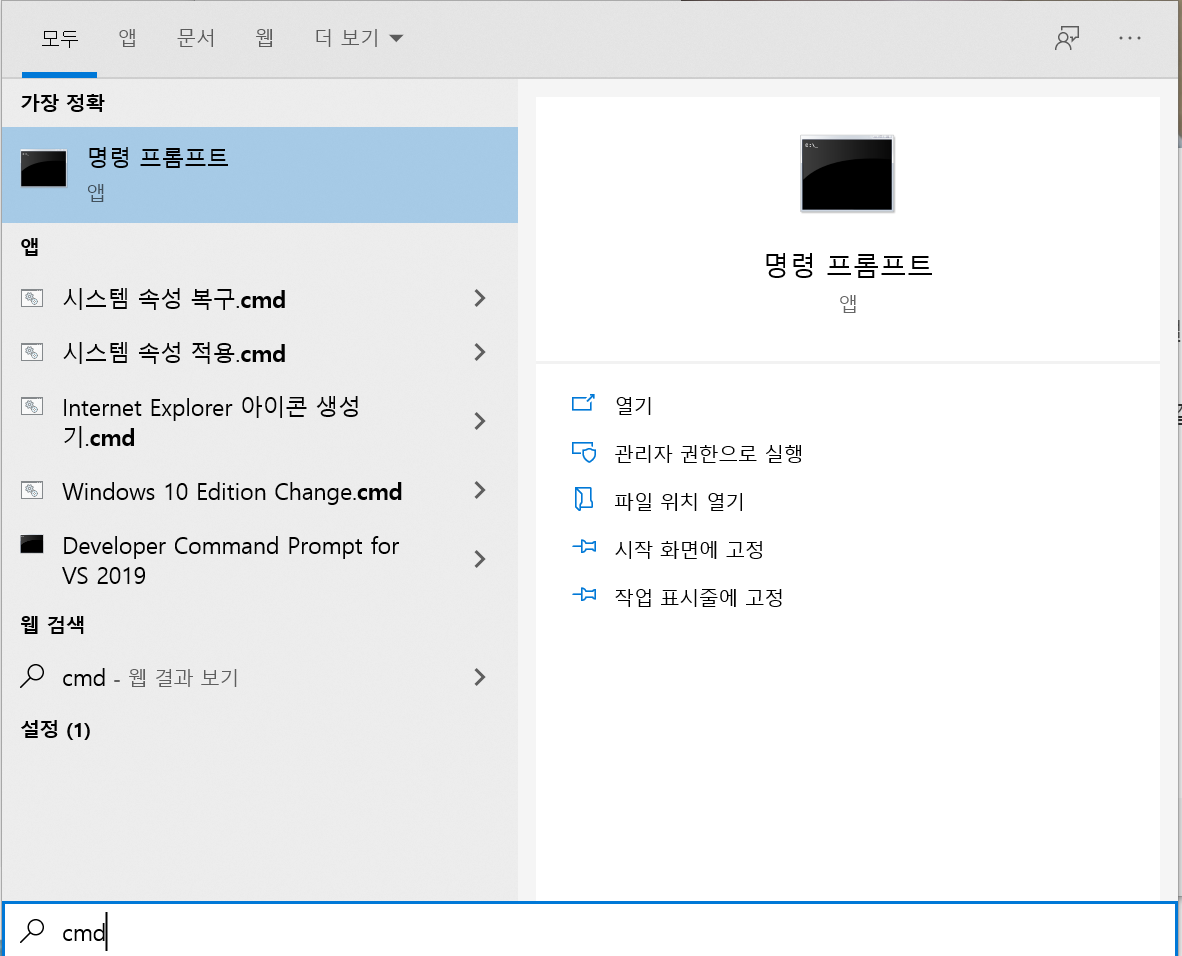
Task: Click the search box containing cmd
Action: pyautogui.click(x=590, y=931)
